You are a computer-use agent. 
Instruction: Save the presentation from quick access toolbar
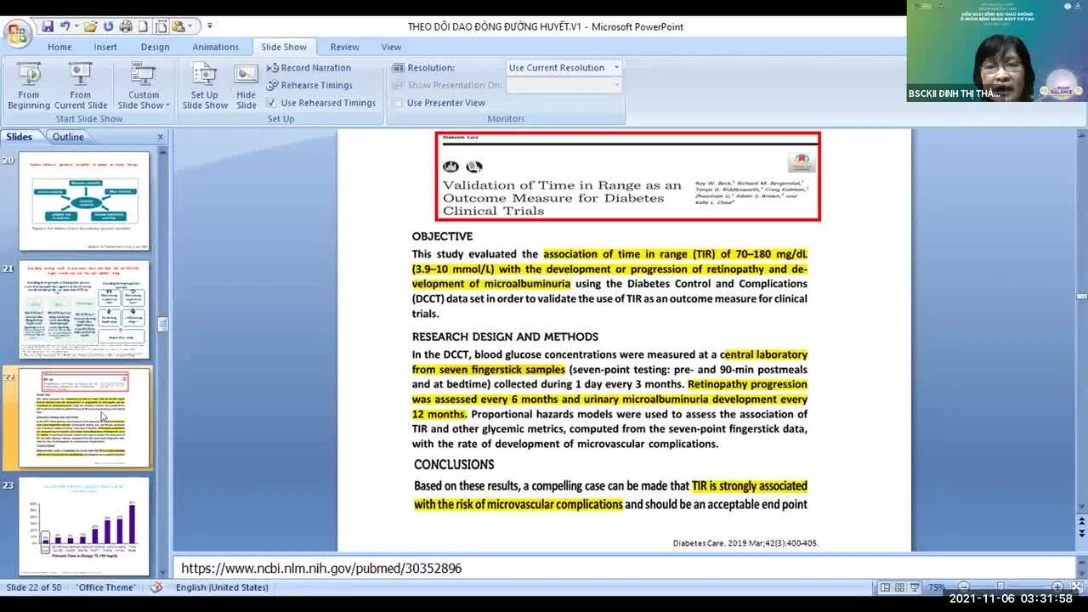click(47, 27)
